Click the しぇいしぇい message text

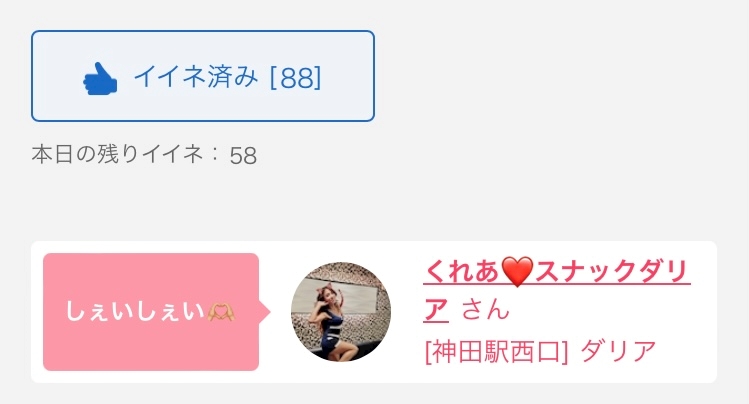pyautogui.click(x=135, y=312)
